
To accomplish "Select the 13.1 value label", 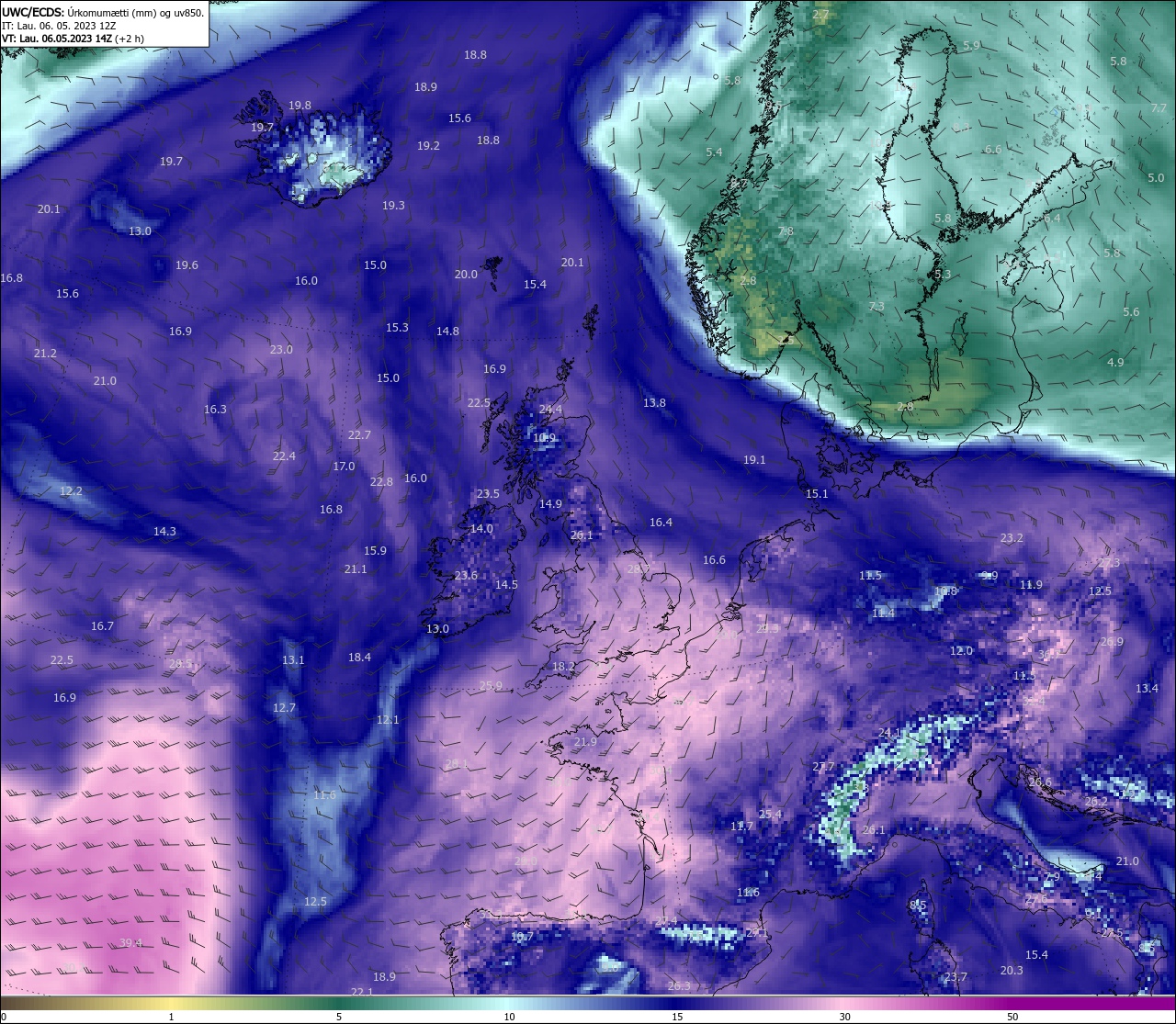I will pos(293,659).
